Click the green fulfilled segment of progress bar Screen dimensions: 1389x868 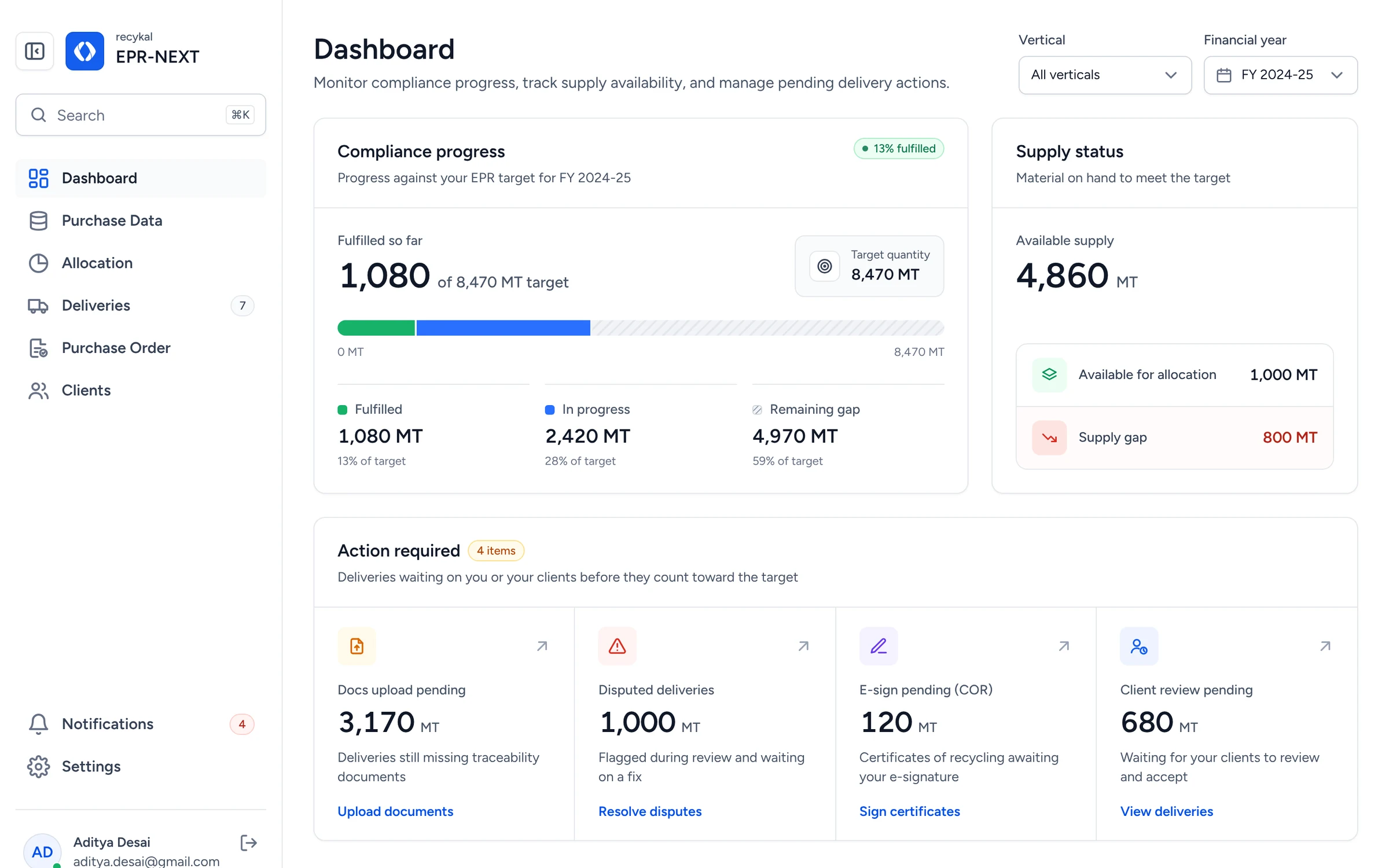coord(376,328)
